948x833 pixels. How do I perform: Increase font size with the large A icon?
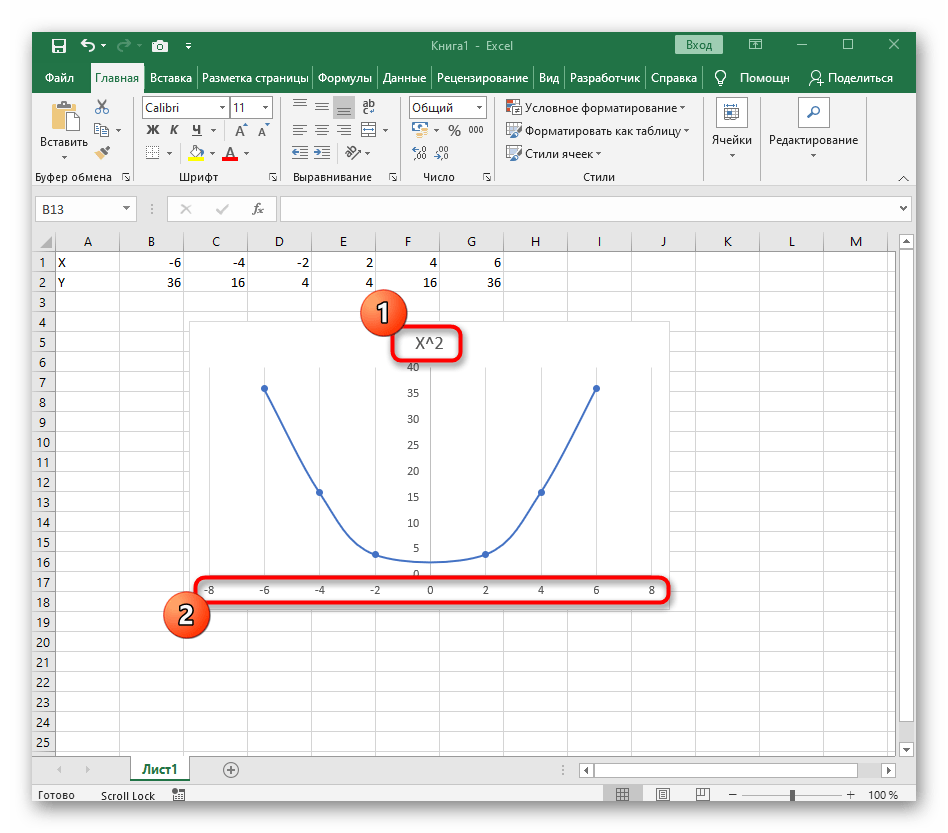coord(241,131)
